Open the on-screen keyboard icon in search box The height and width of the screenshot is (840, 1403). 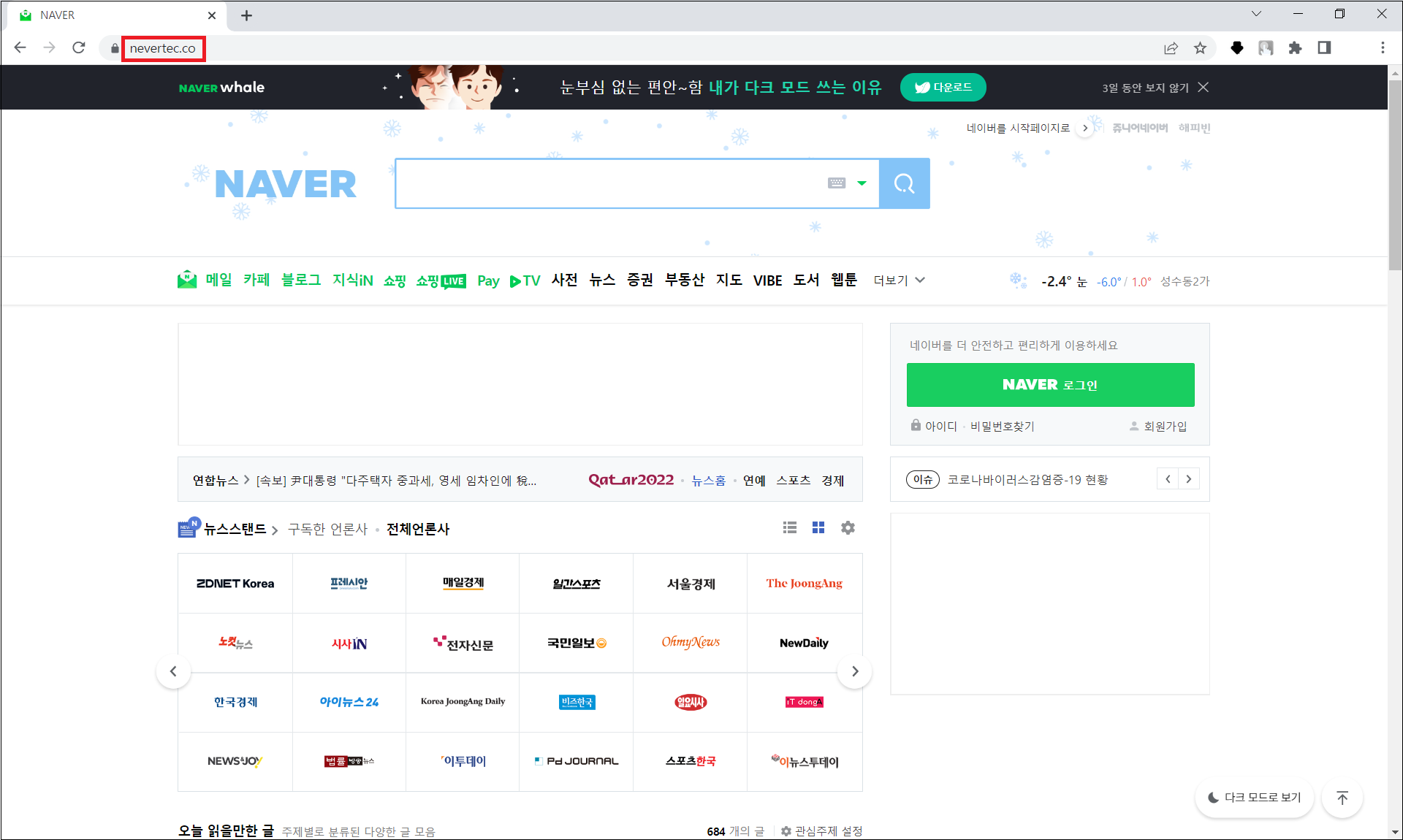(837, 183)
